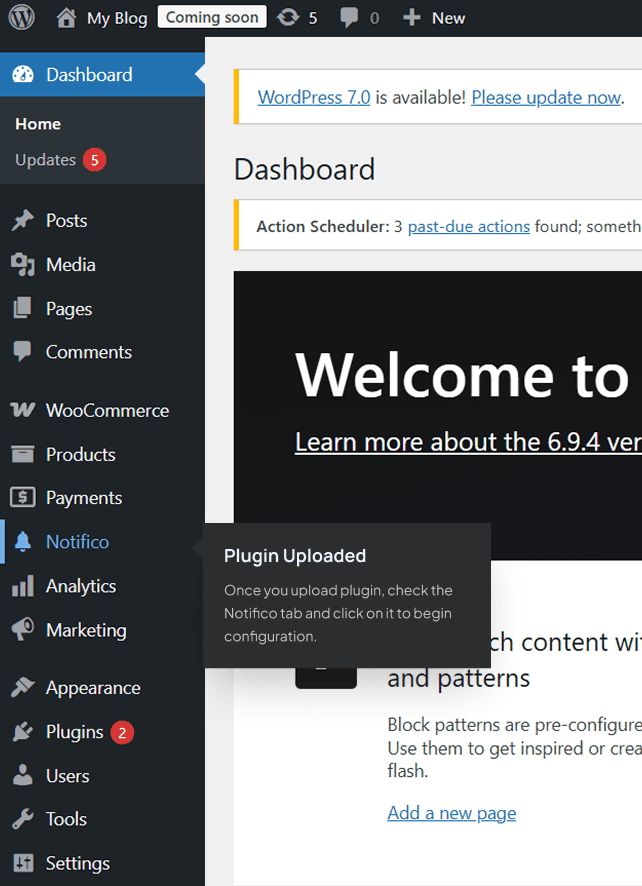Open the past-due actions link
The height and width of the screenshot is (886, 642).
pos(469,226)
